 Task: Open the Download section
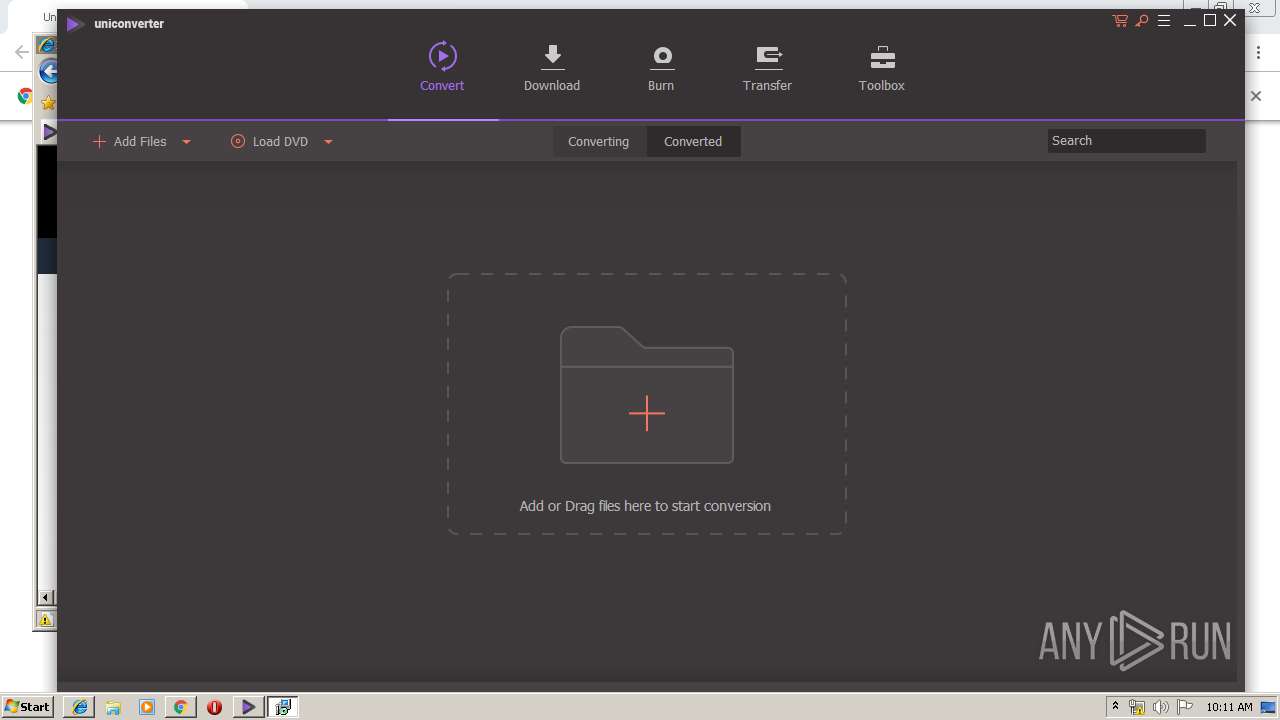pos(552,67)
